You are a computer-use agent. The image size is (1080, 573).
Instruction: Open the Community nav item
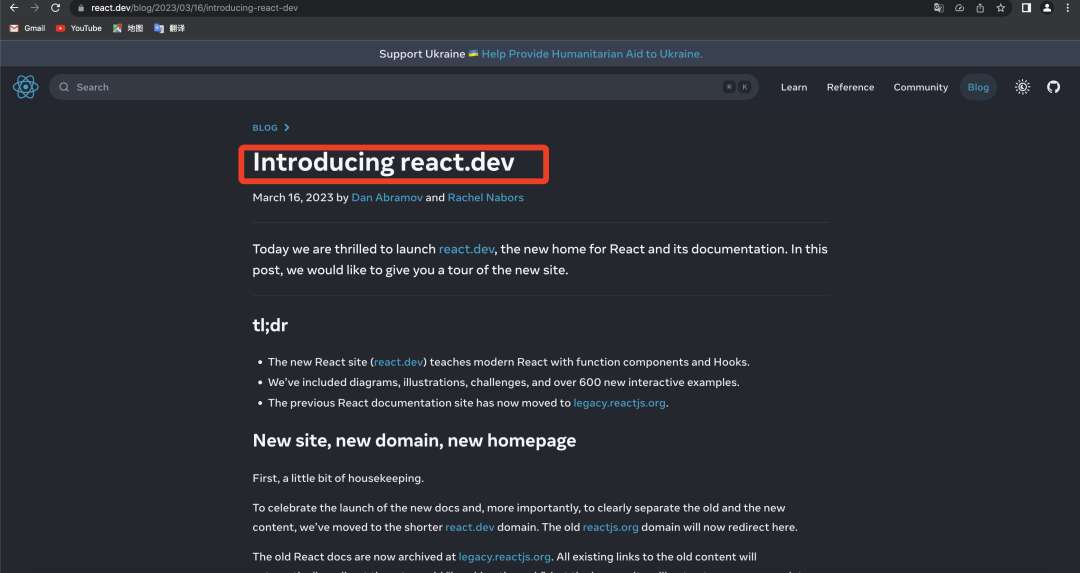tap(920, 87)
